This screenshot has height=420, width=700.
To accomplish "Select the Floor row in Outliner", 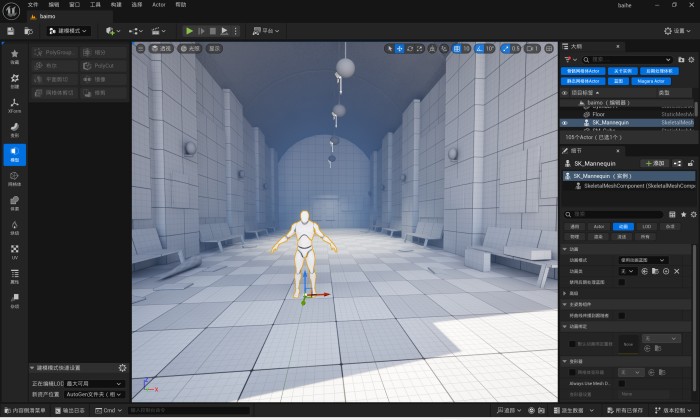I will [628, 114].
